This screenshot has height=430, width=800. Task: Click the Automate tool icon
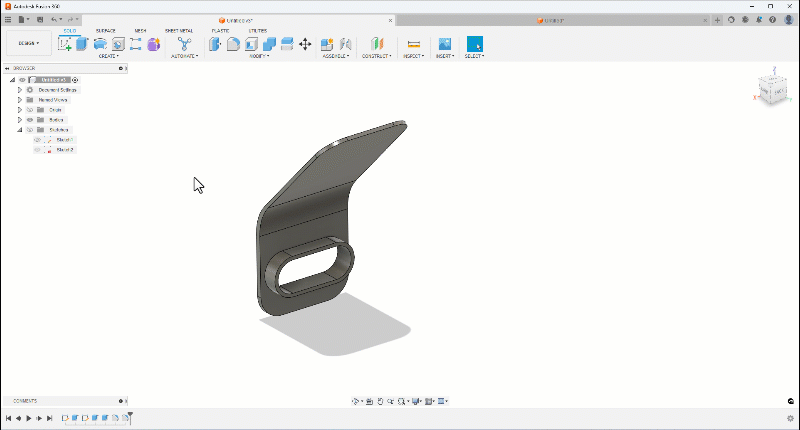pyautogui.click(x=184, y=44)
